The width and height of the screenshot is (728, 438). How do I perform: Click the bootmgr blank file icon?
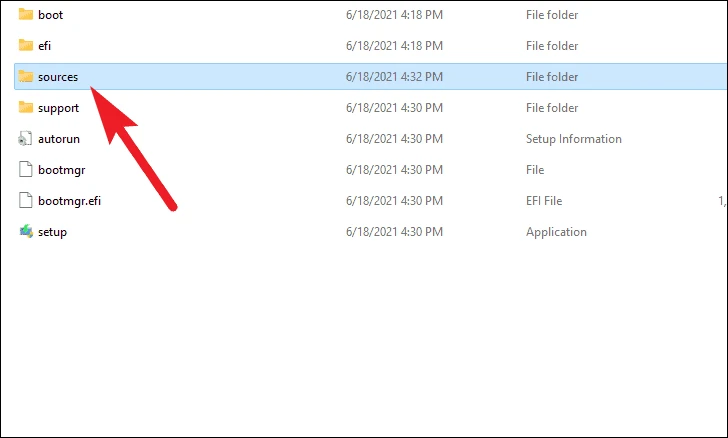[26, 170]
